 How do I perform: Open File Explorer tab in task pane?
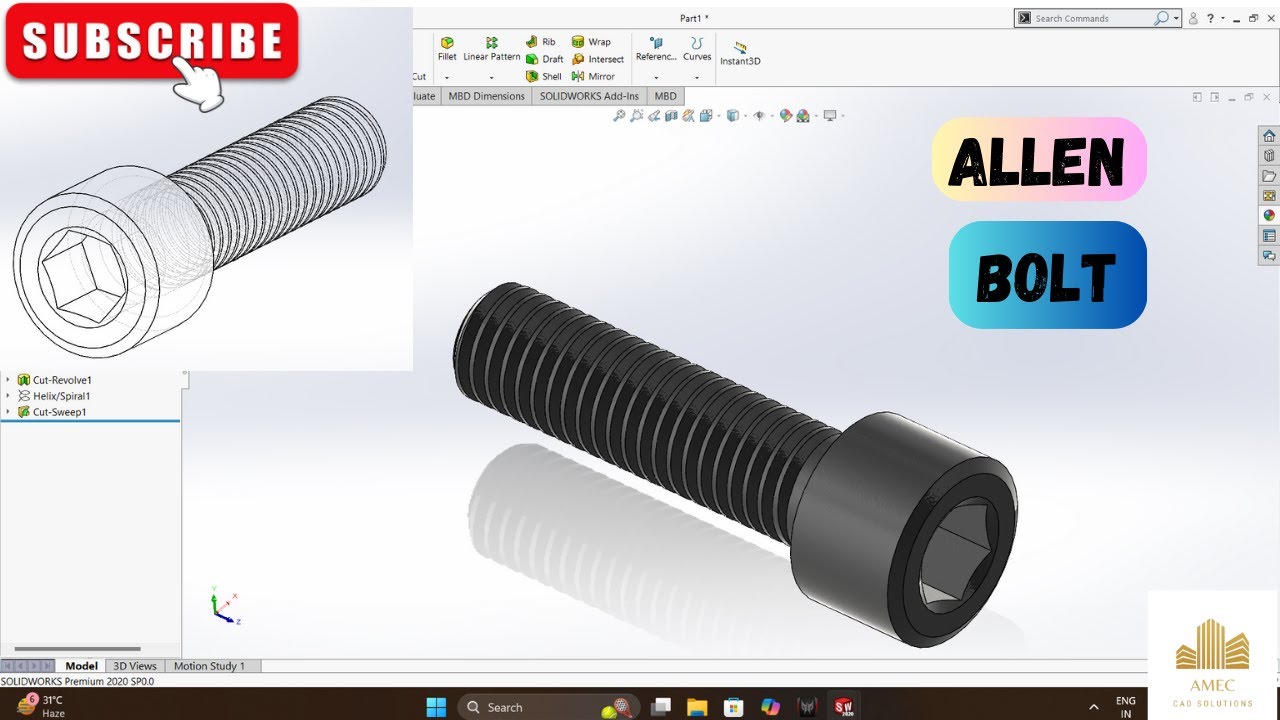[1269, 176]
